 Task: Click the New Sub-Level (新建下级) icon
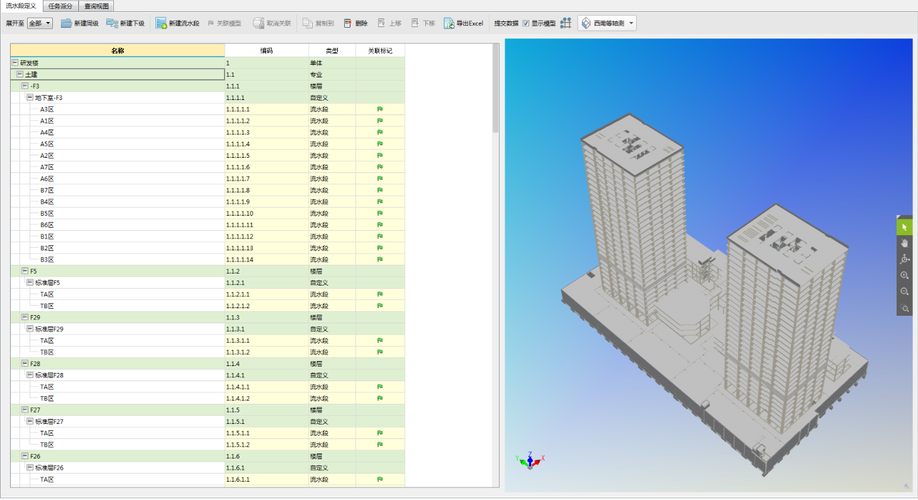click(112, 23)
